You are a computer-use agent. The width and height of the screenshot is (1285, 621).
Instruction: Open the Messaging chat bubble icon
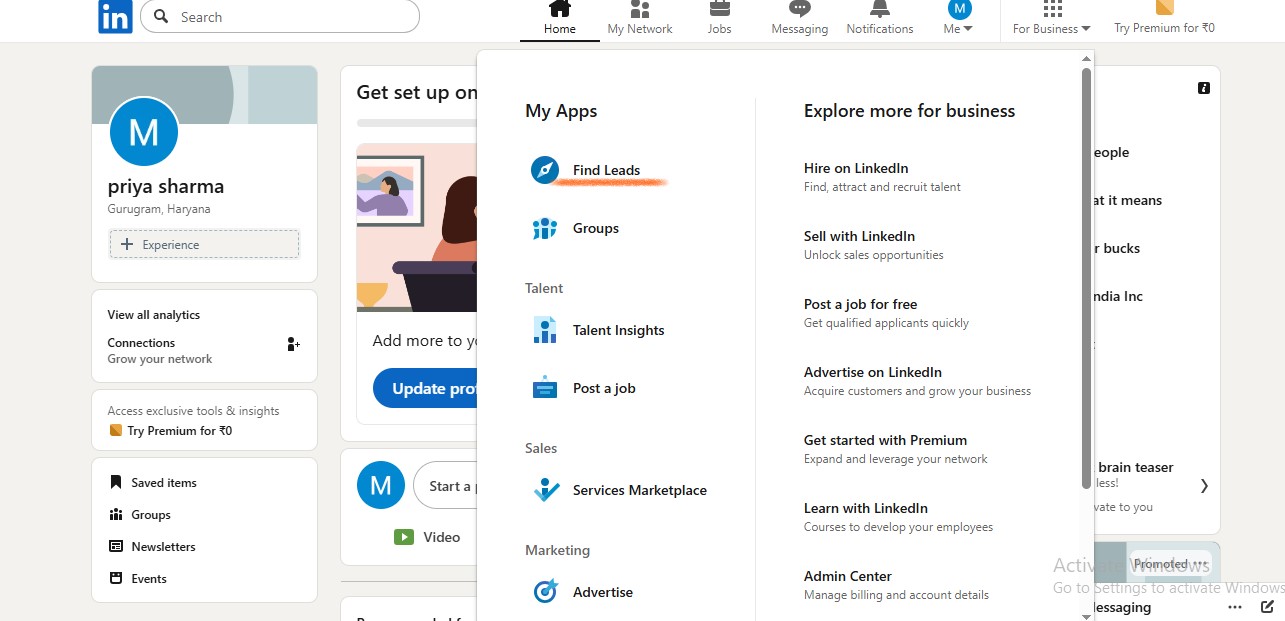(x=800, y=9)
